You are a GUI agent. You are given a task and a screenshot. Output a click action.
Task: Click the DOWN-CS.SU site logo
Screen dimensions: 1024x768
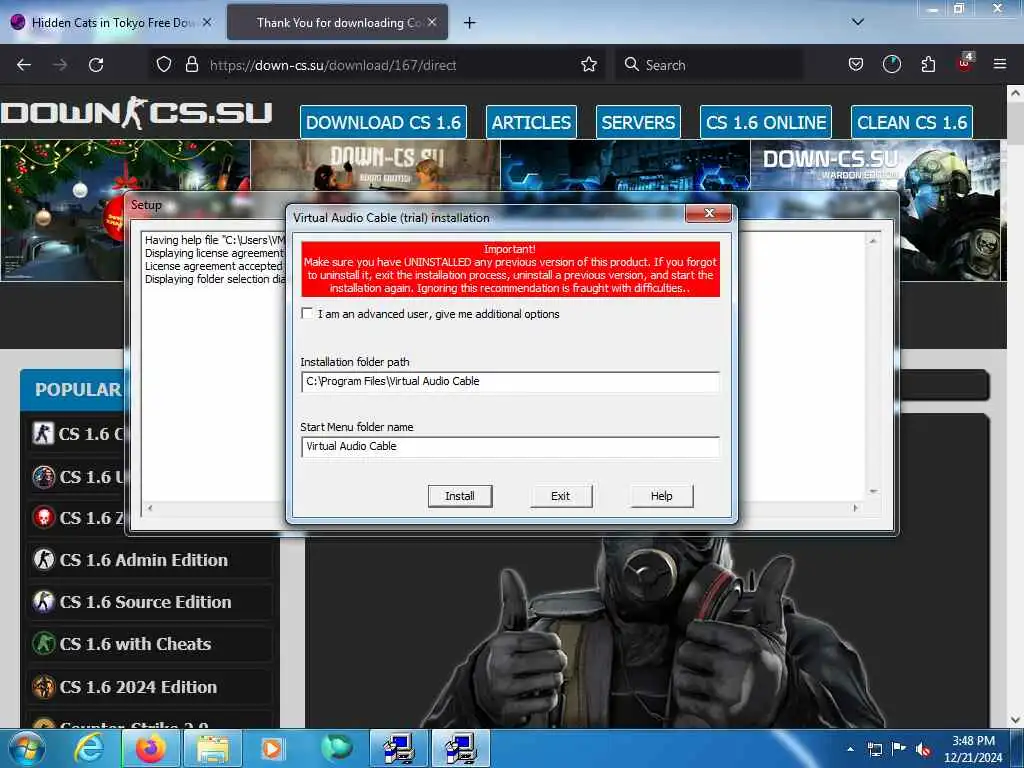[136, 113]
